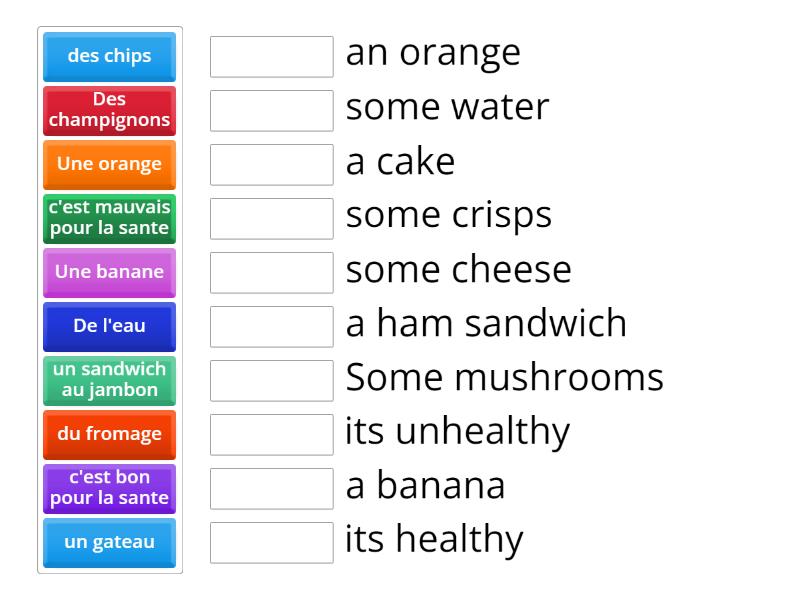The height and width of the screenshot is (600, 800).
Task: Click the answer box beside "an orange"
Action: coord(271,57)
